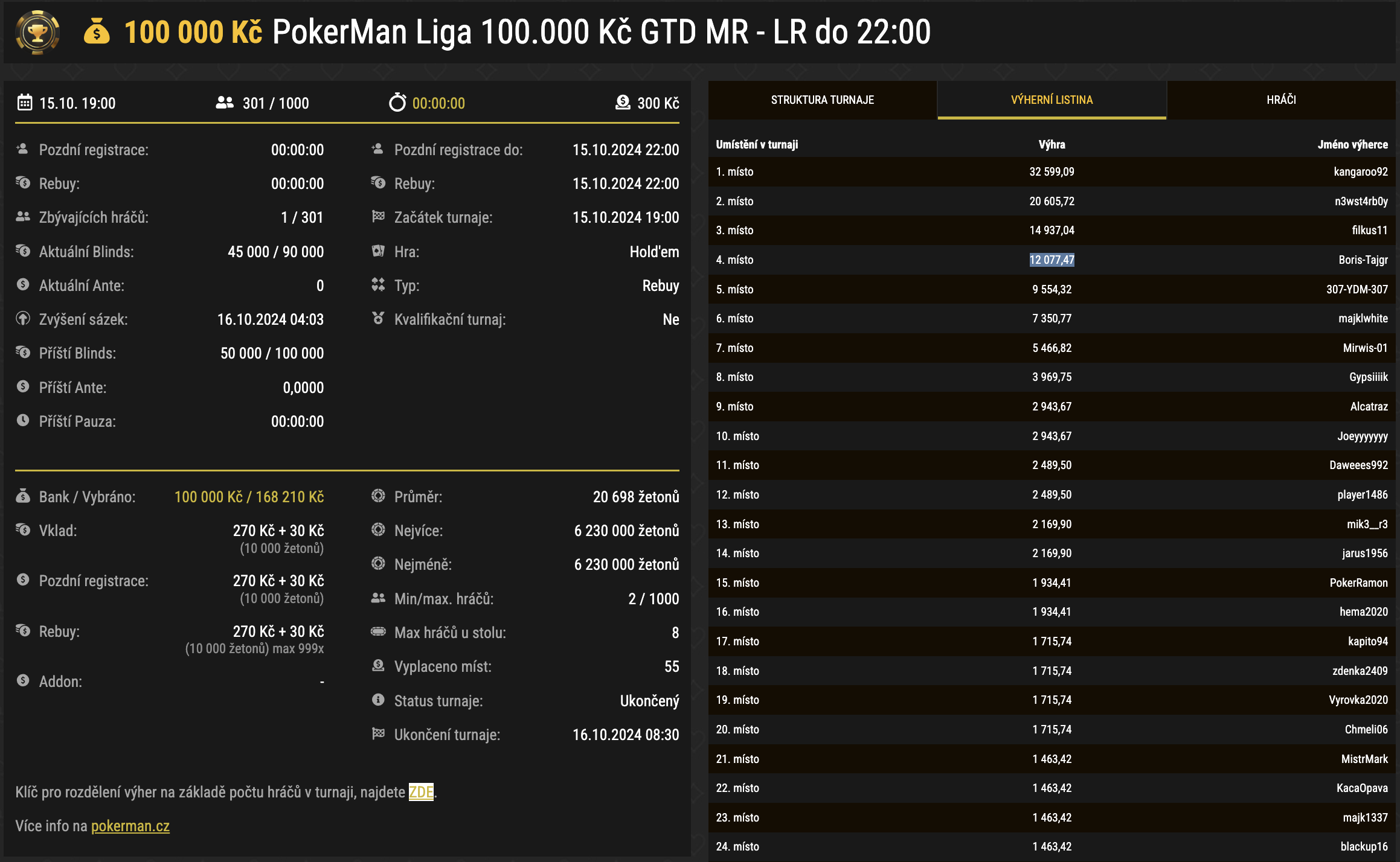1400x862 pixels.
Task: Click player name Daweees992
Action: click(x=1359, y=465)
